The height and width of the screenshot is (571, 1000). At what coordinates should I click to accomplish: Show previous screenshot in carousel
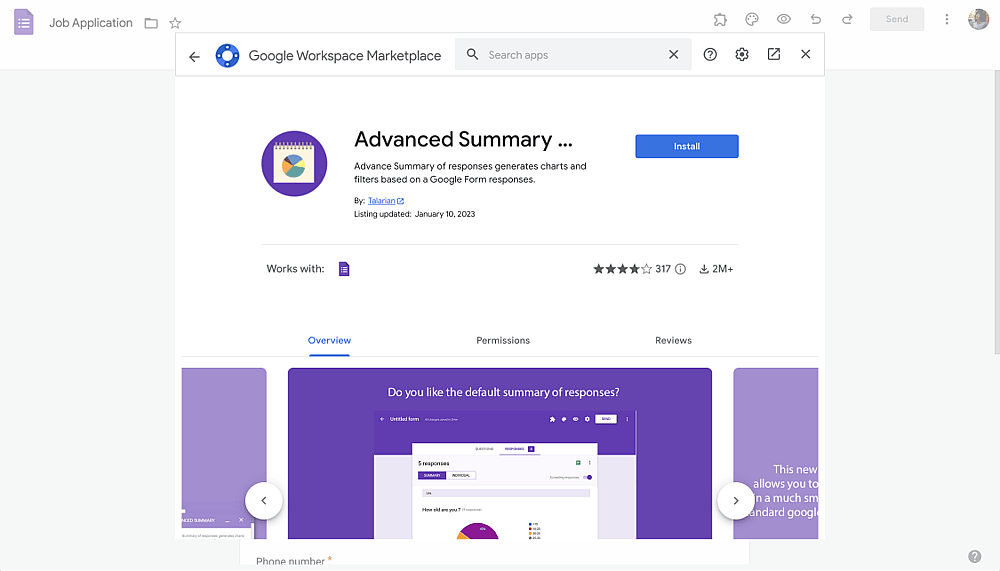[x=263, y=501]
